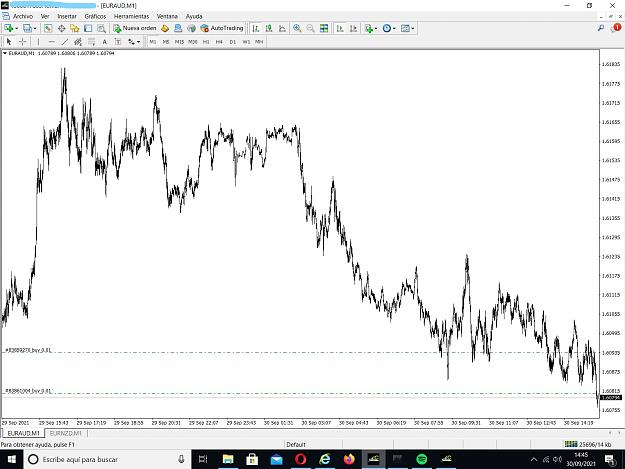
Task: Switch to the EURNZD,M1 chart tab
Action: click(x=65, y=433)
